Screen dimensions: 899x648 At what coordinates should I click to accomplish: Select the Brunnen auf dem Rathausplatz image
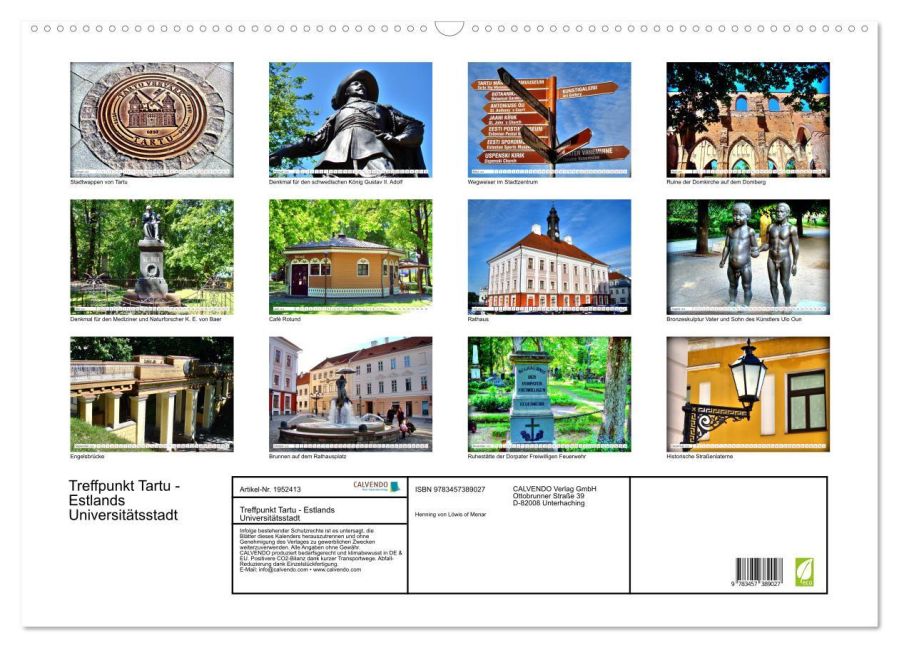tap(350, 394)
